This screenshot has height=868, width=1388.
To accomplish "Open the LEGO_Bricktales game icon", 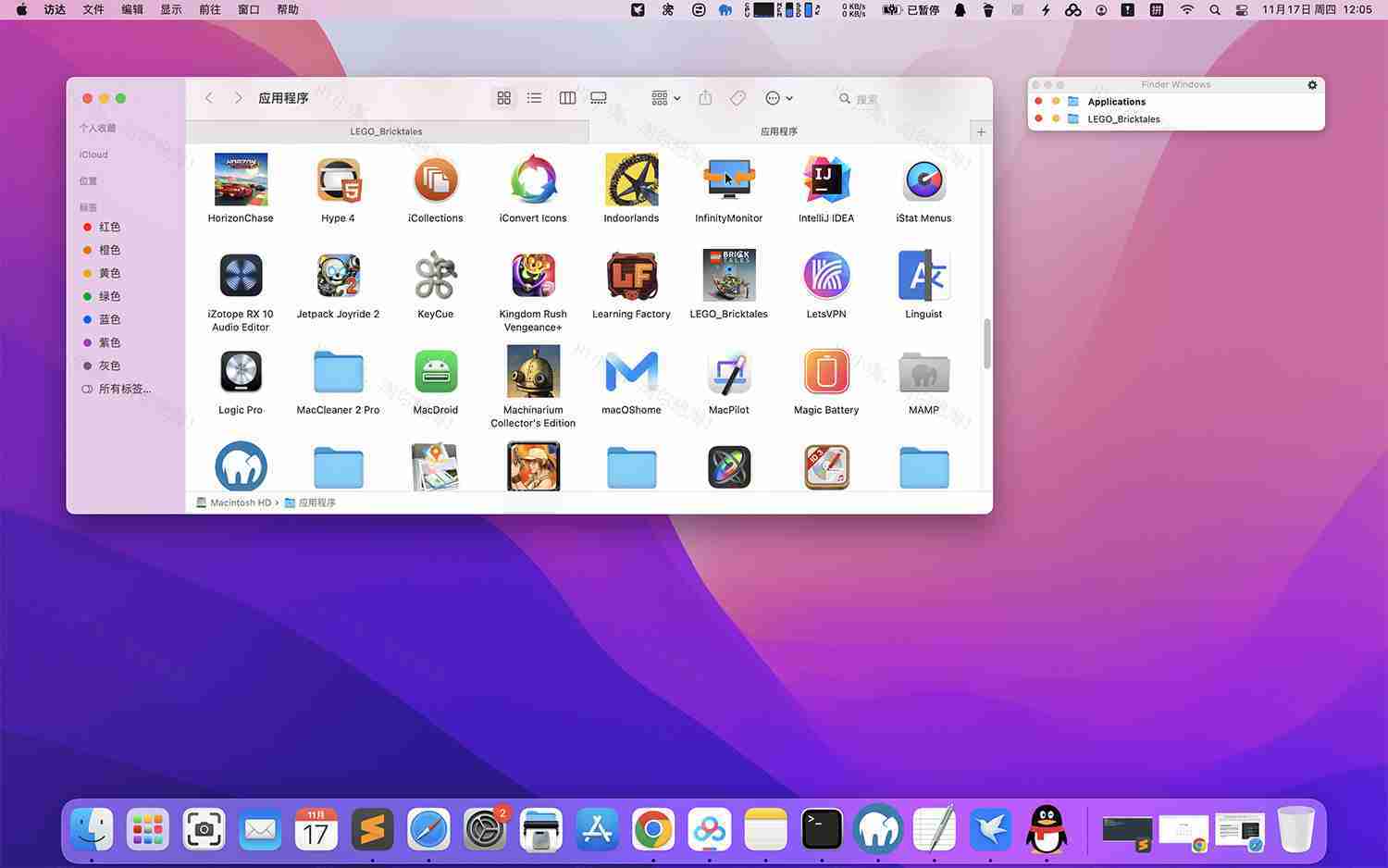I will pyautogui.click(x=728, y=275).
